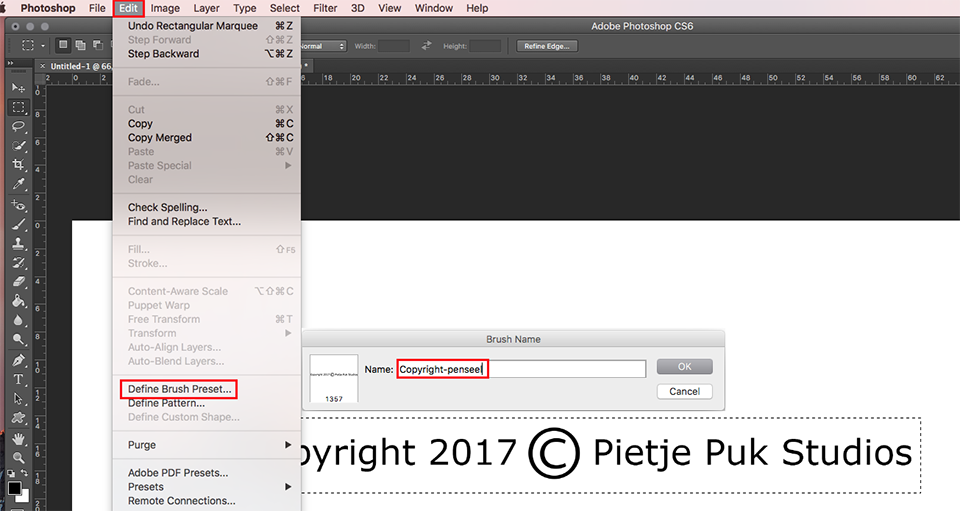Select the Eraser tool
The image size is (960, 511).
pyautogui.click(x=18, y=282)
